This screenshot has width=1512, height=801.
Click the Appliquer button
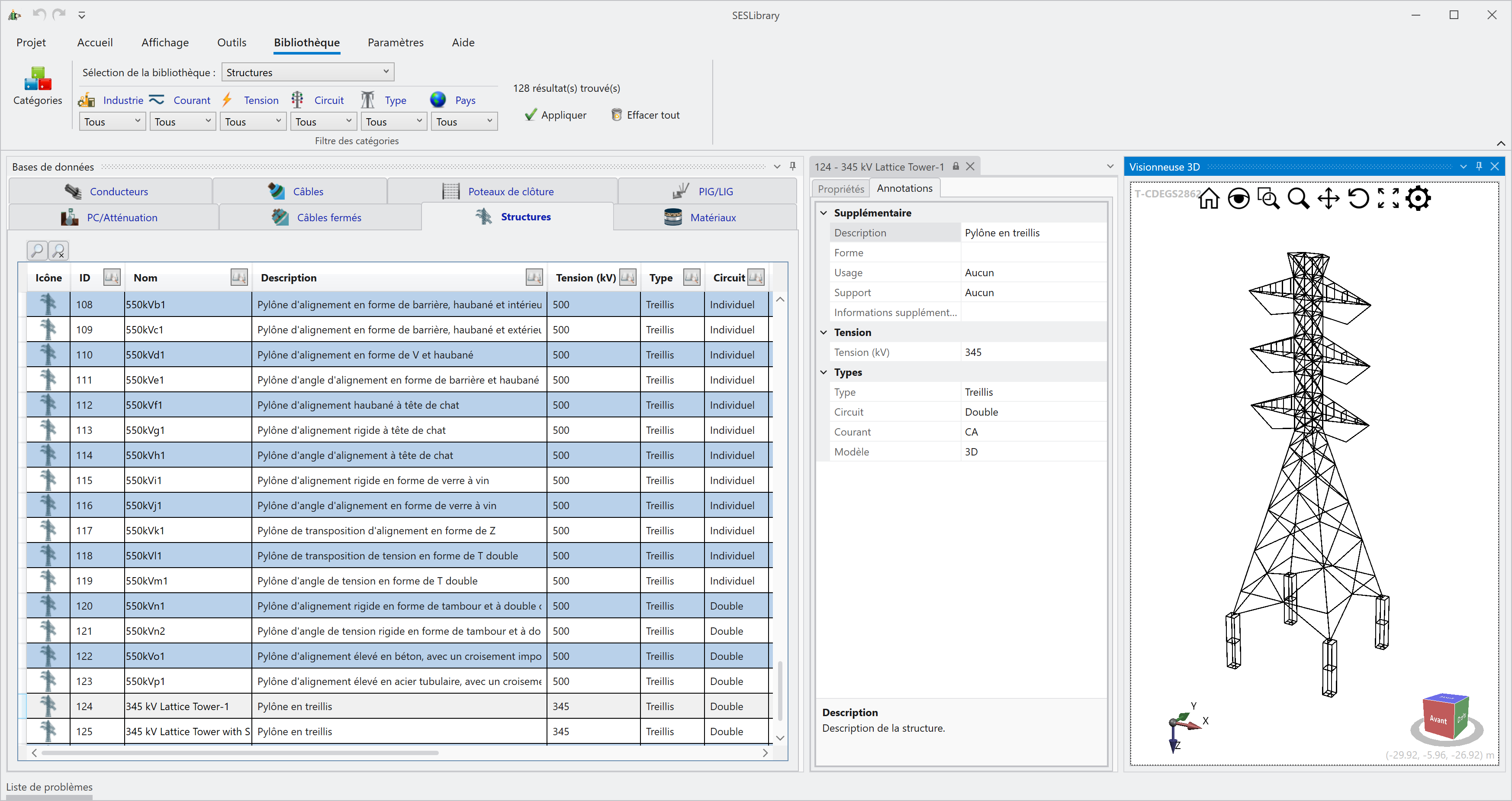coord(555,115)
